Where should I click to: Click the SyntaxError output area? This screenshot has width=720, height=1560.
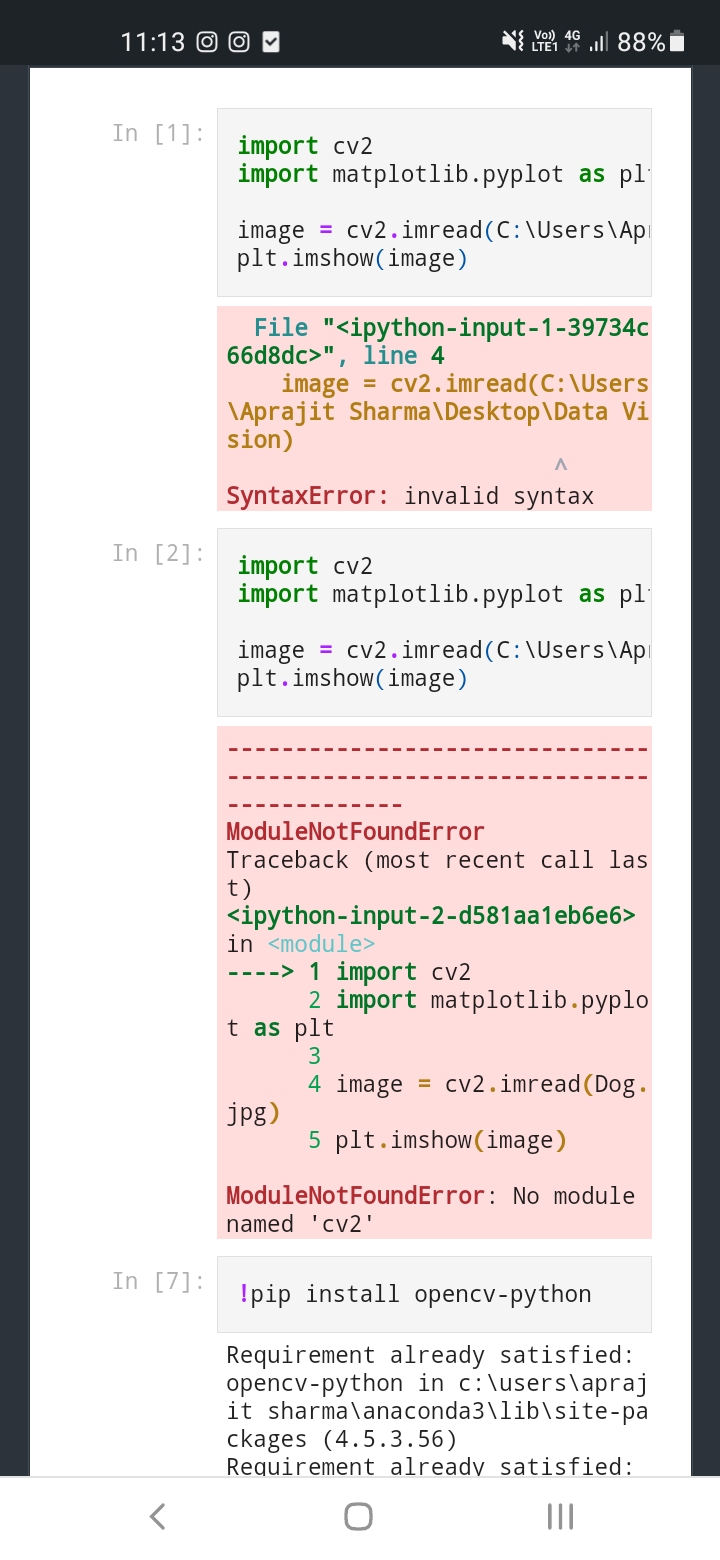[433, 410]
